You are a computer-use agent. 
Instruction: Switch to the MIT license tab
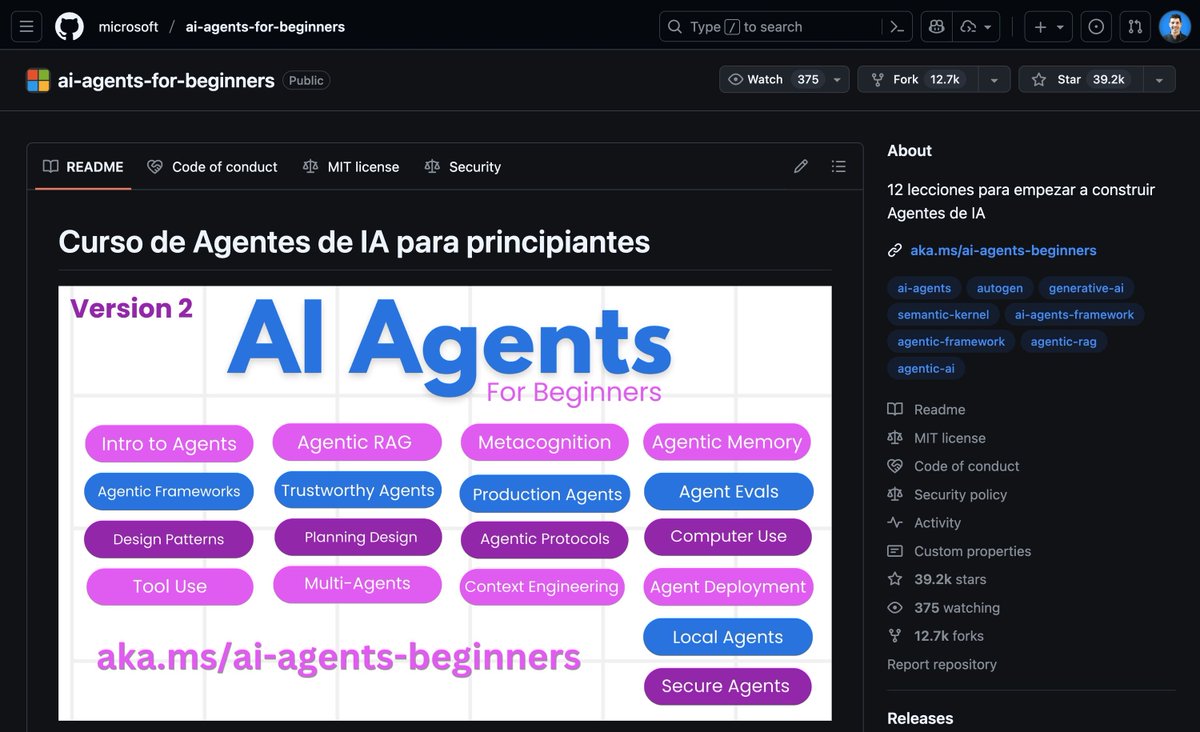click(351, 167)
